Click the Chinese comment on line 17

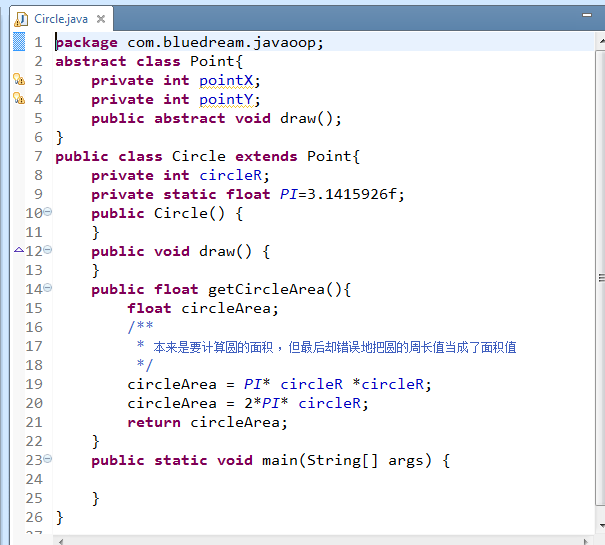[x=335, y=347]
